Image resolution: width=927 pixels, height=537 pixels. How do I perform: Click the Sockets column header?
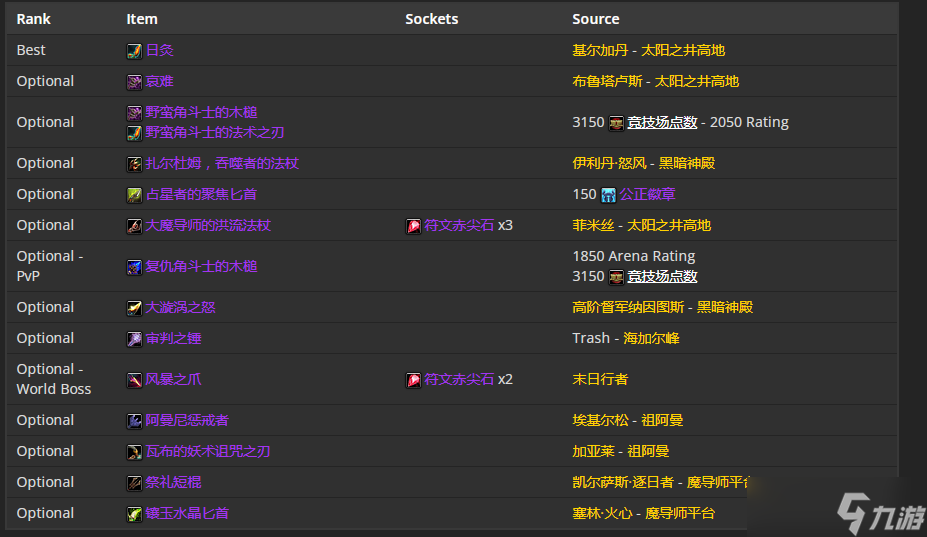pyautogui.click(x=432, y=19)
